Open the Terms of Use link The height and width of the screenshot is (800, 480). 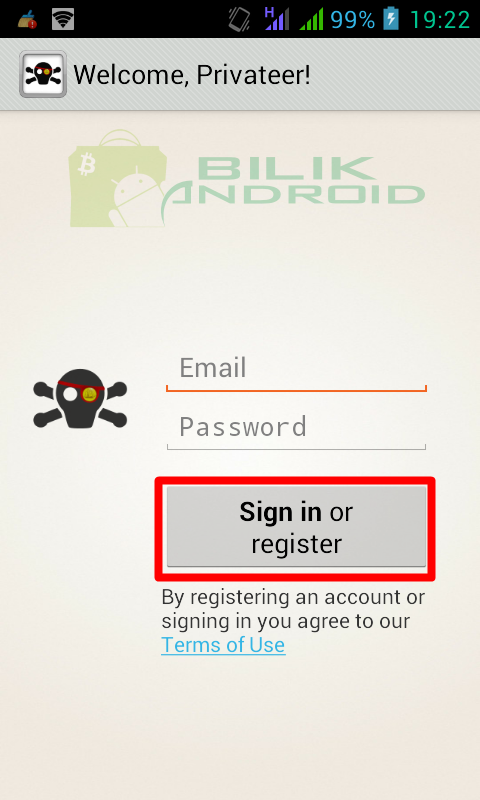point(223,645)
